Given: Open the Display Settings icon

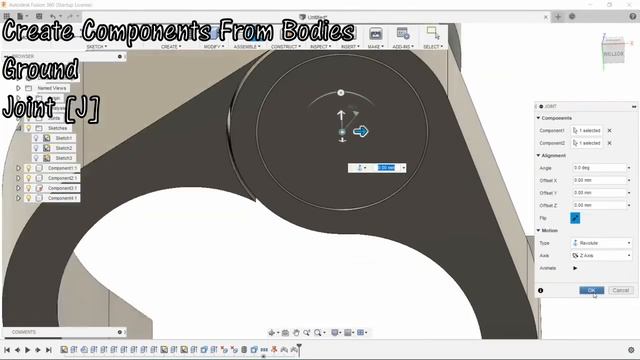Looking at the screenshot, I should coord(335,333).
